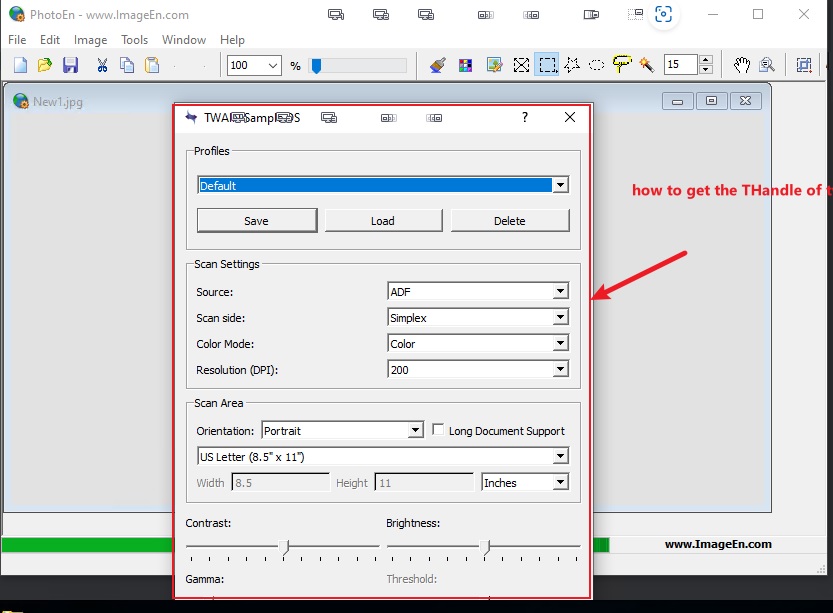Open the Window menu
Image resolution: width=833 pixels, height=613 pixels.
[x=184, y=40]
